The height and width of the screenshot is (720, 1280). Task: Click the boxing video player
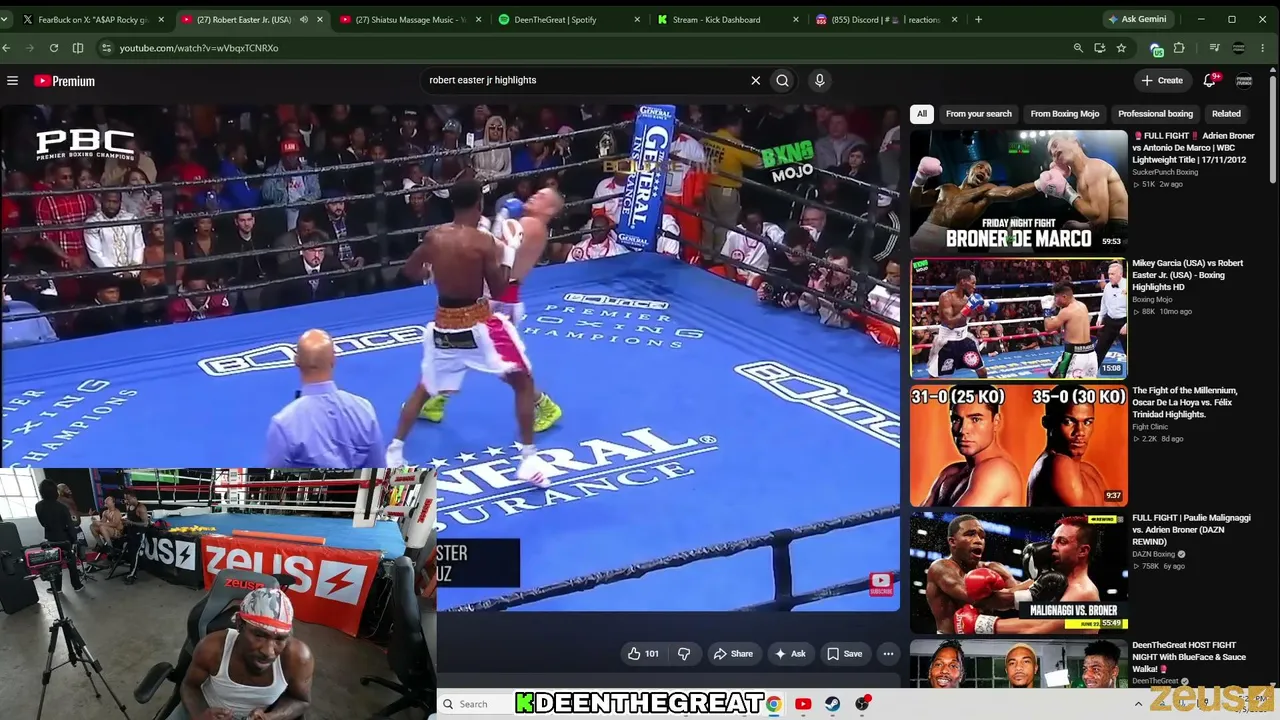(x=450, y=357)
